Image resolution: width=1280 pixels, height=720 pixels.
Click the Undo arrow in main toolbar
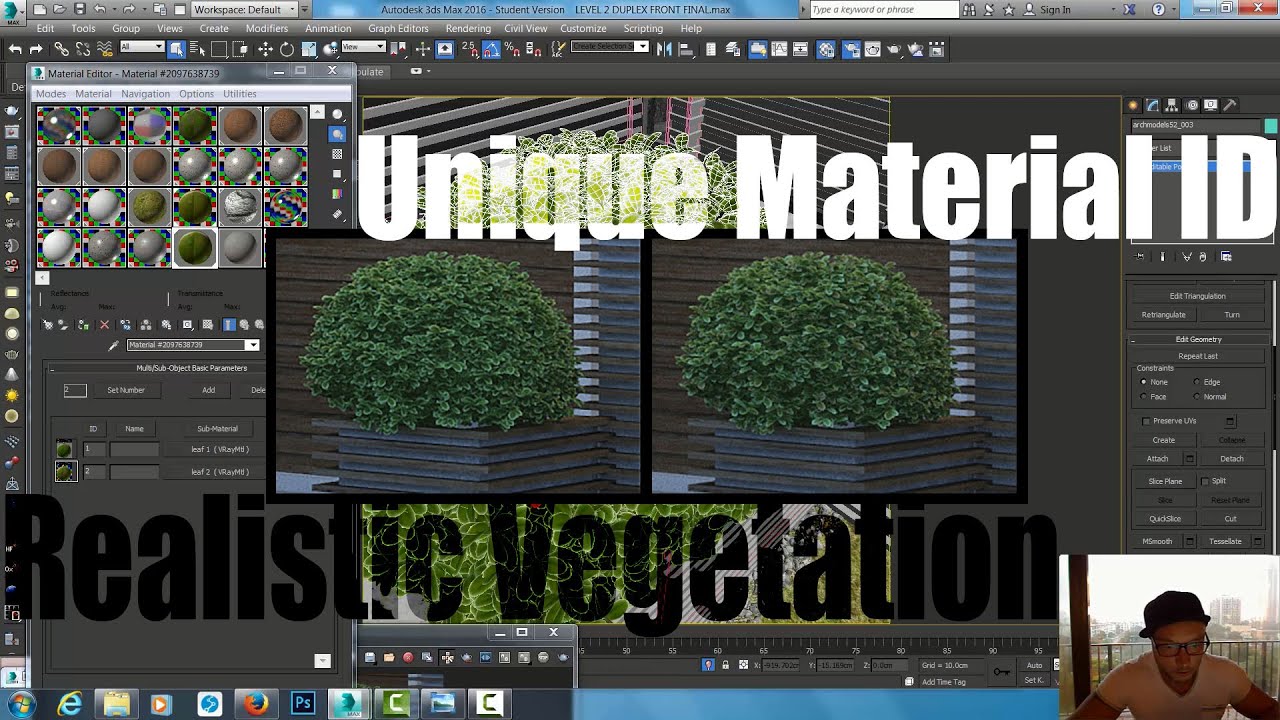(x=15, y=49)
